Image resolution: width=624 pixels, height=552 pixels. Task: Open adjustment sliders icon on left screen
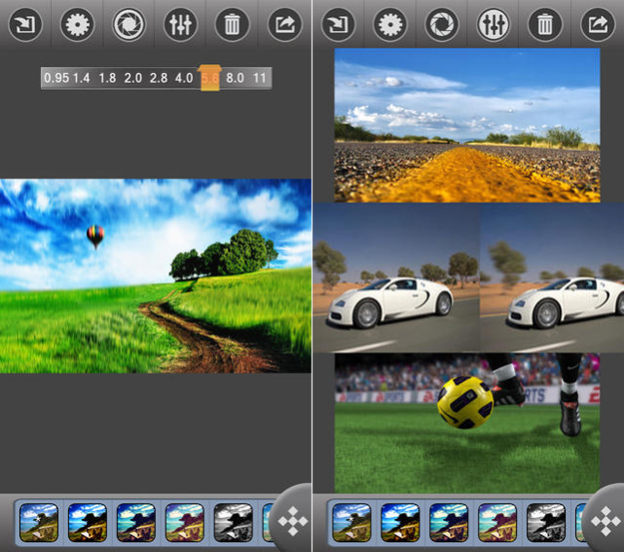point(181,25)
